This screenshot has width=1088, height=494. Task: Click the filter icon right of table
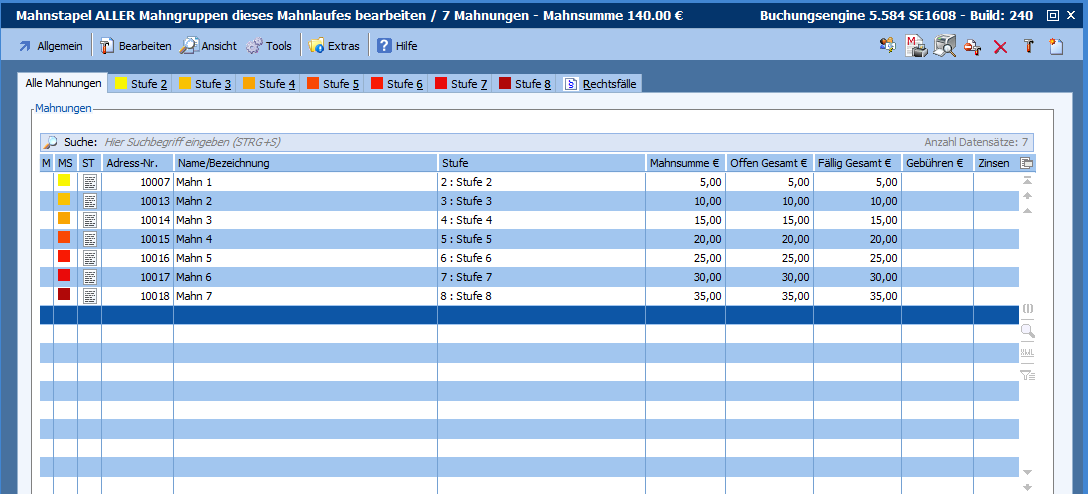1026,375
